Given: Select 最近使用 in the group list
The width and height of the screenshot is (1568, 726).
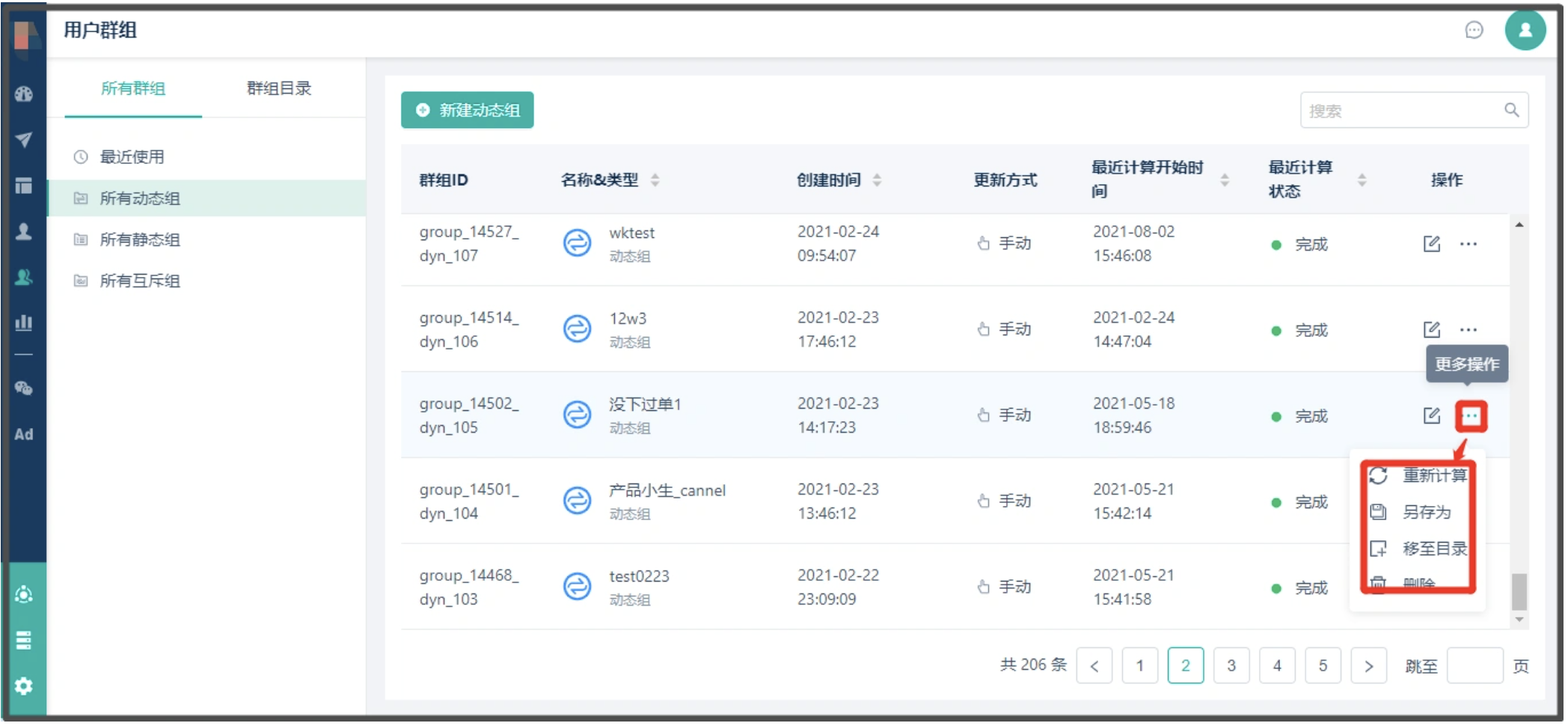Looking at the screenshot, I should pos(206,157).
